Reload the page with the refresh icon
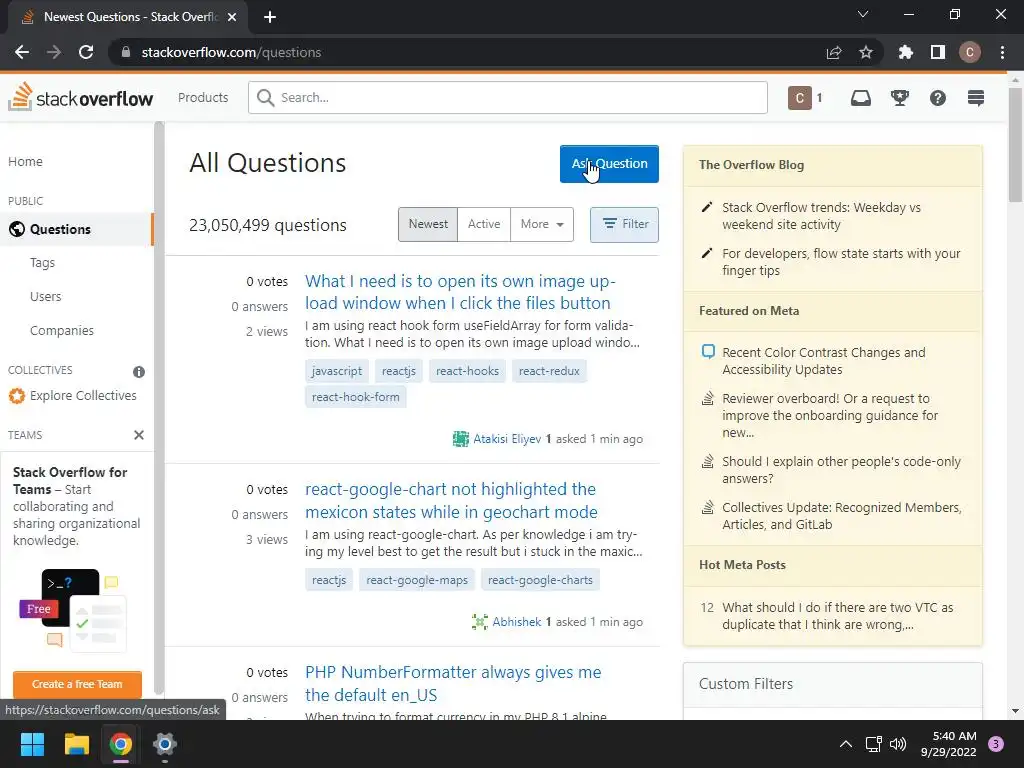 [86, 52]
